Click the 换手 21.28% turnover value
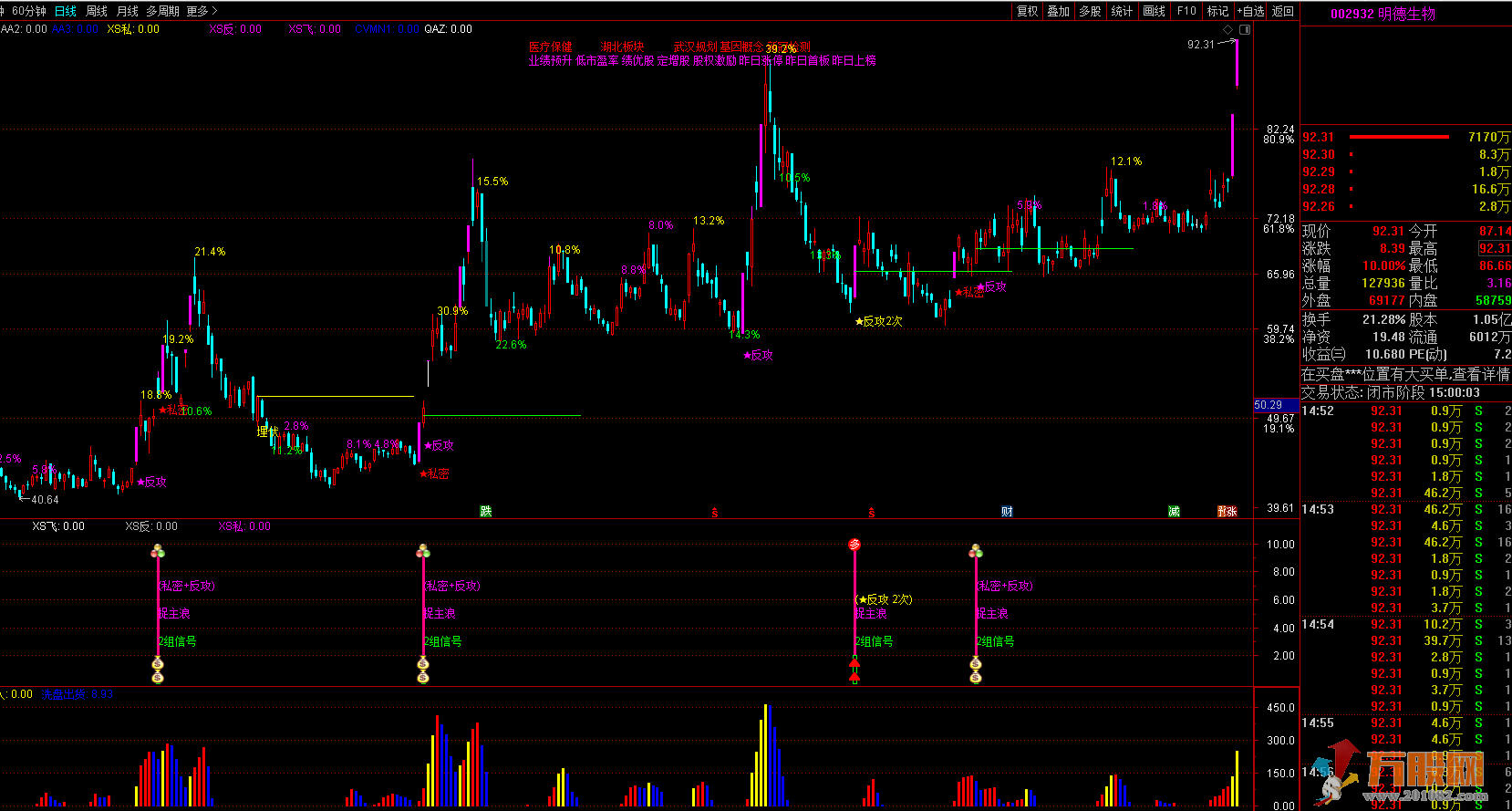 point(1383,320)
